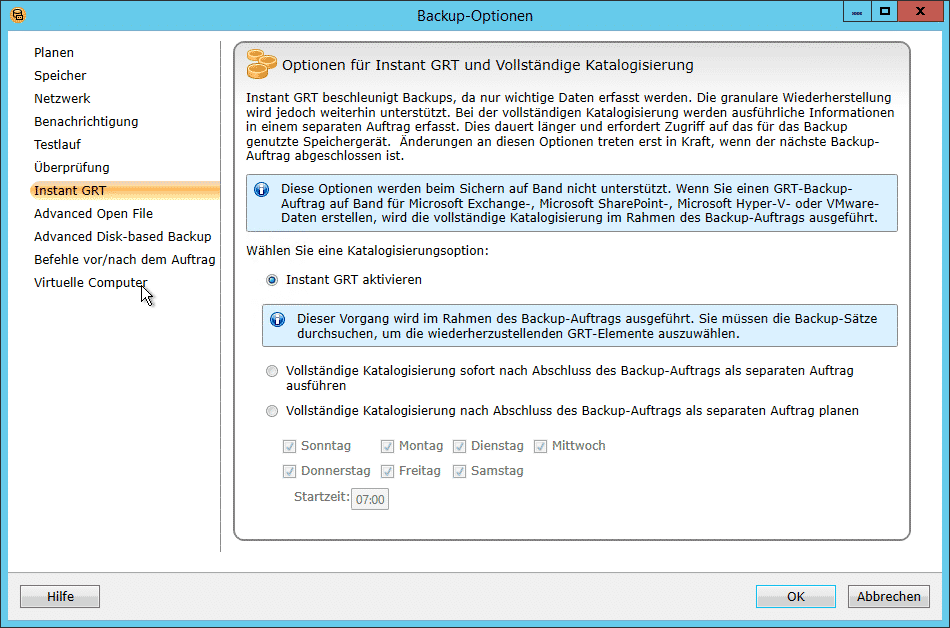Toggle the Samstag checkbox
Screen dimensions: 950x628
460,471
